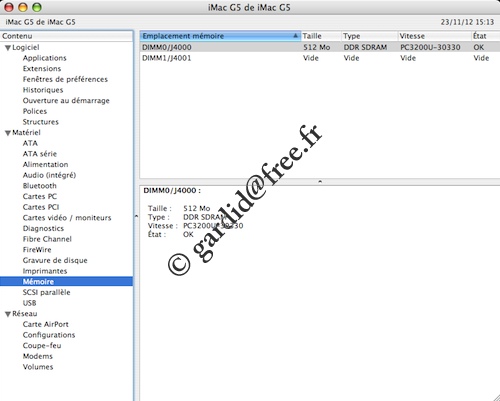The height and width of the screenshot is (401, 500).
Task: Collapse the Matériel section triangle
Action: (x=8, y=133)
